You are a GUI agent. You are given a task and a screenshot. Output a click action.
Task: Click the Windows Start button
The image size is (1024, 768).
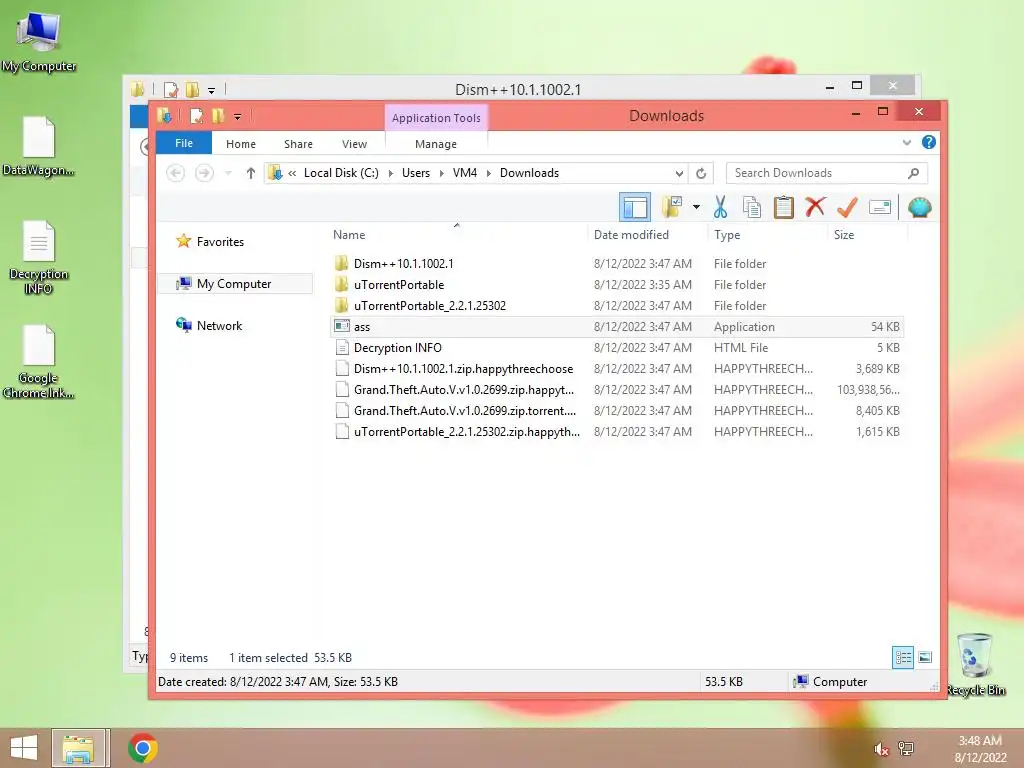pyautogui.click(x=24, y=748)
